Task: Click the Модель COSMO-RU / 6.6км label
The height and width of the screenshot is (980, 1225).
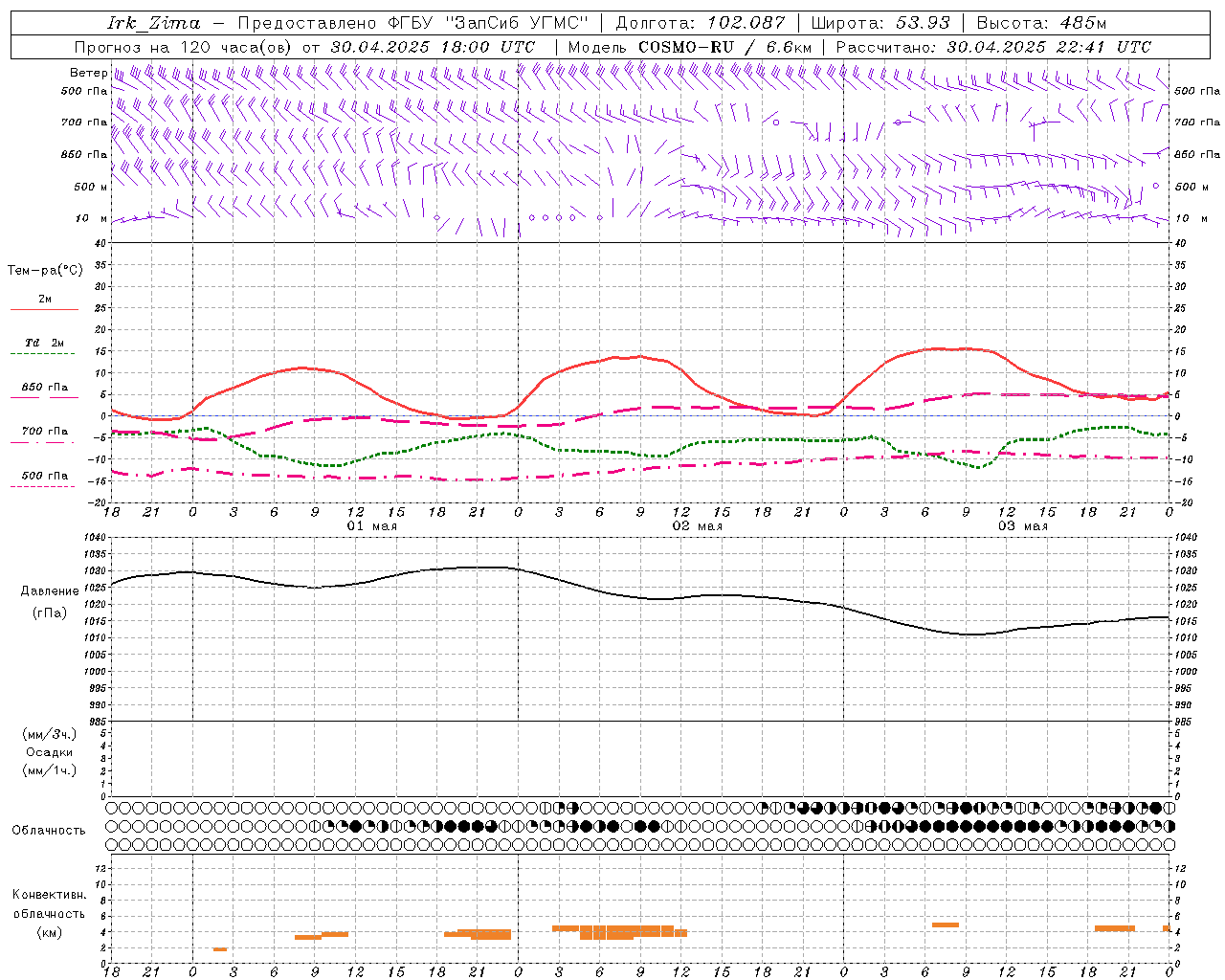Action: pos(690,47)
